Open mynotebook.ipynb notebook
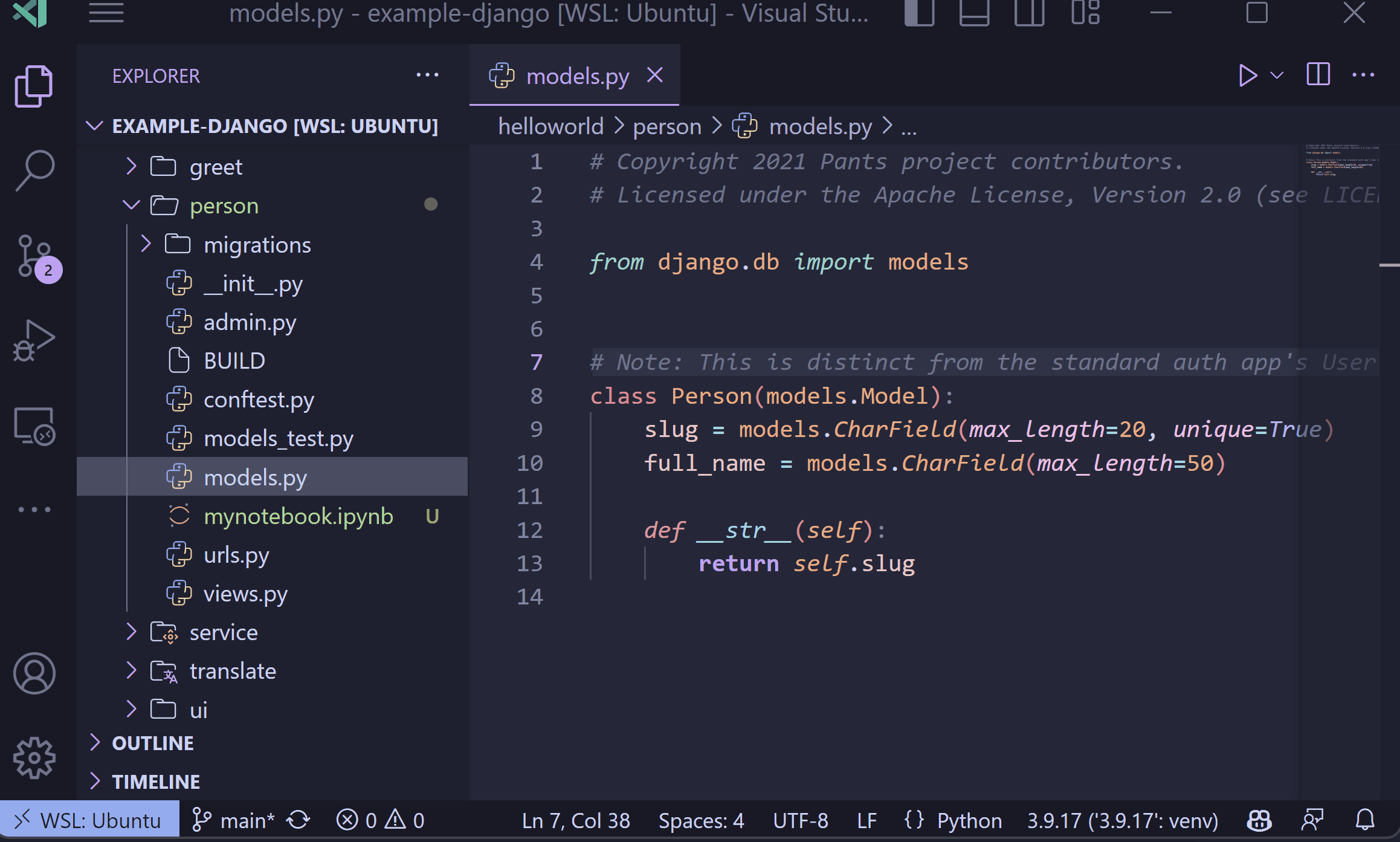This screenshot has width=1400, height=842. click(272, 516)
